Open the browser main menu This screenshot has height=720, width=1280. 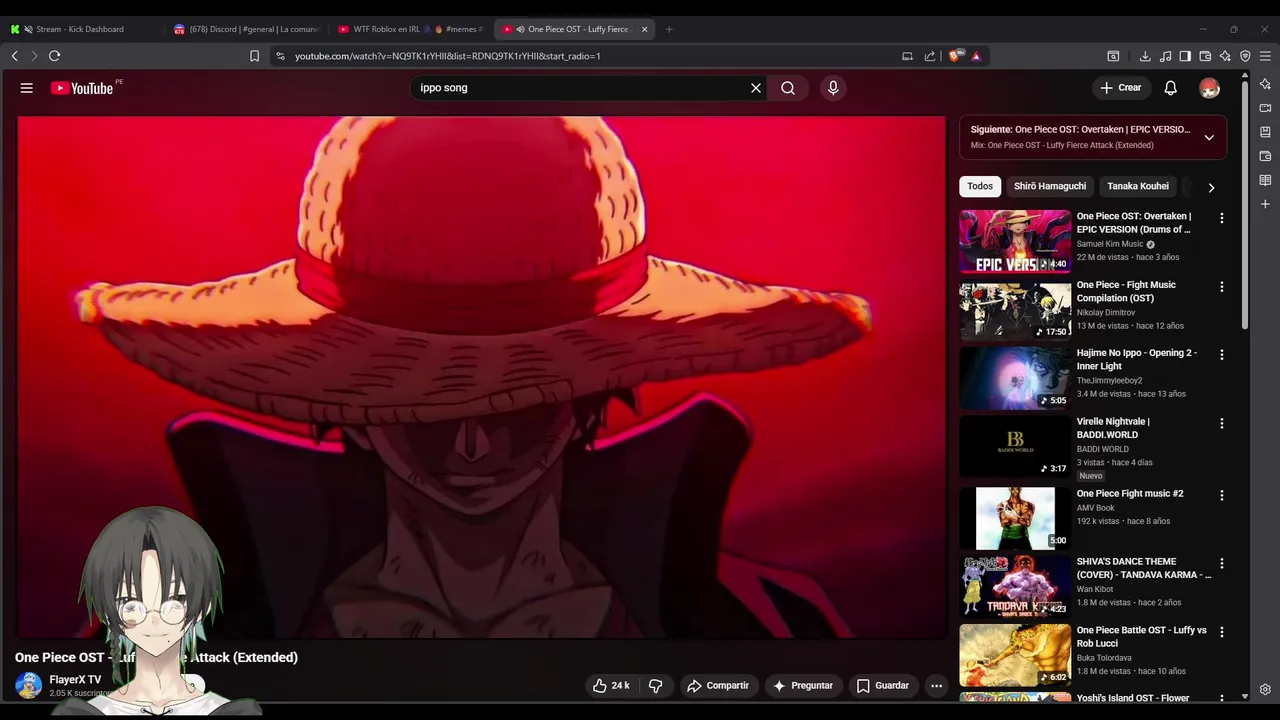coord(1265,56)
